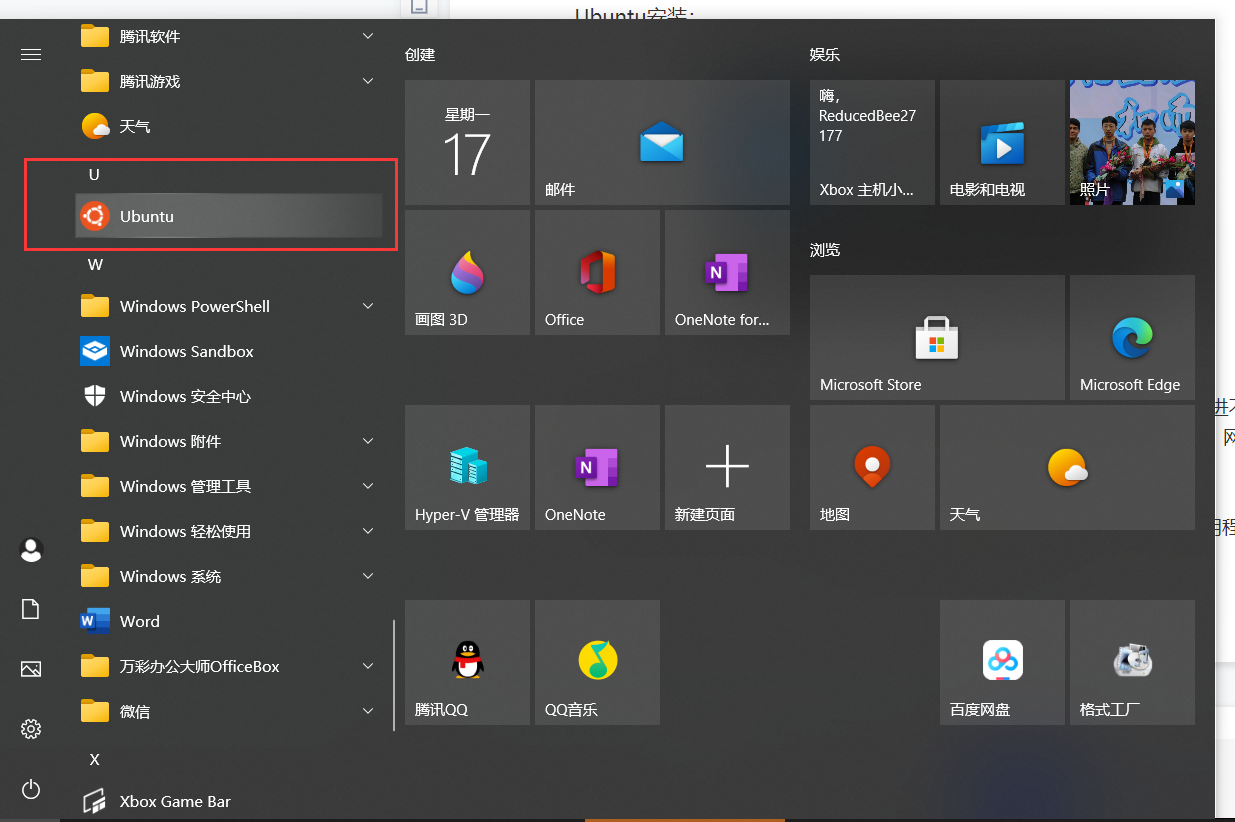Open the Microsoft Store tile
Viewport: 1235px width, 822px height.
937,337
